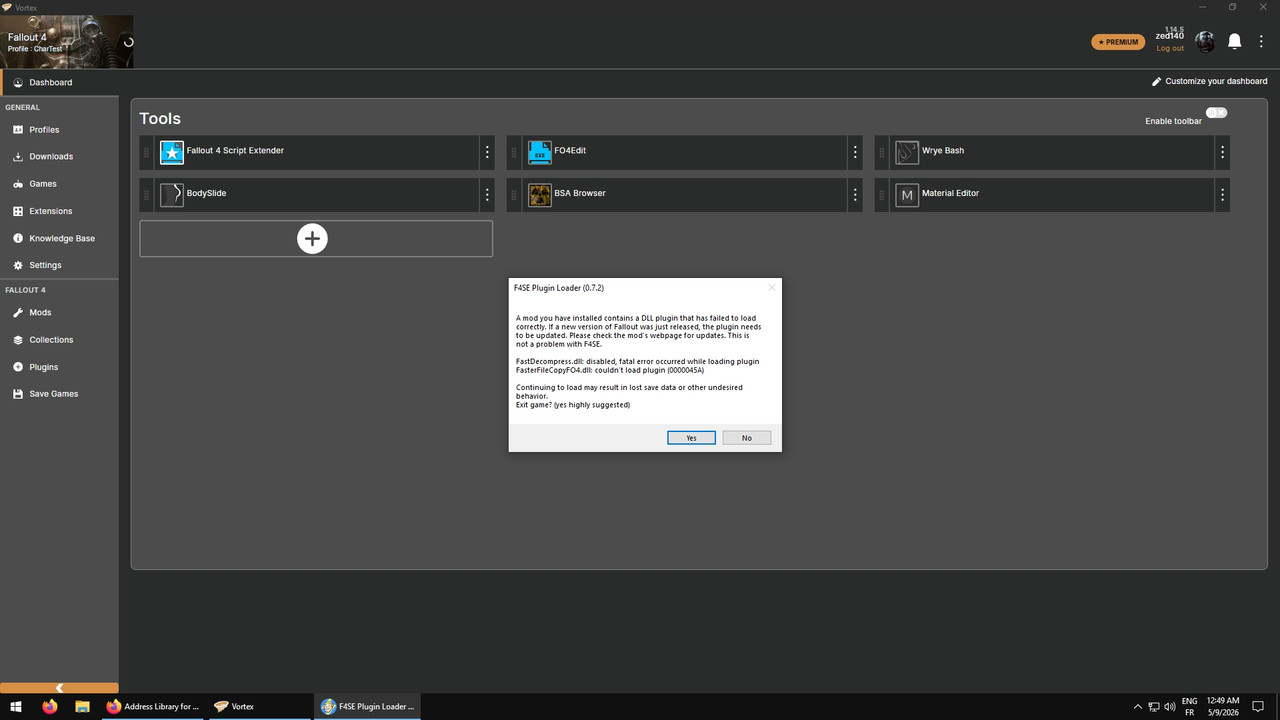Open the taskbar clock and date
The height and width of the screenshot is (720, 1280).
[x=1225, y=707]
